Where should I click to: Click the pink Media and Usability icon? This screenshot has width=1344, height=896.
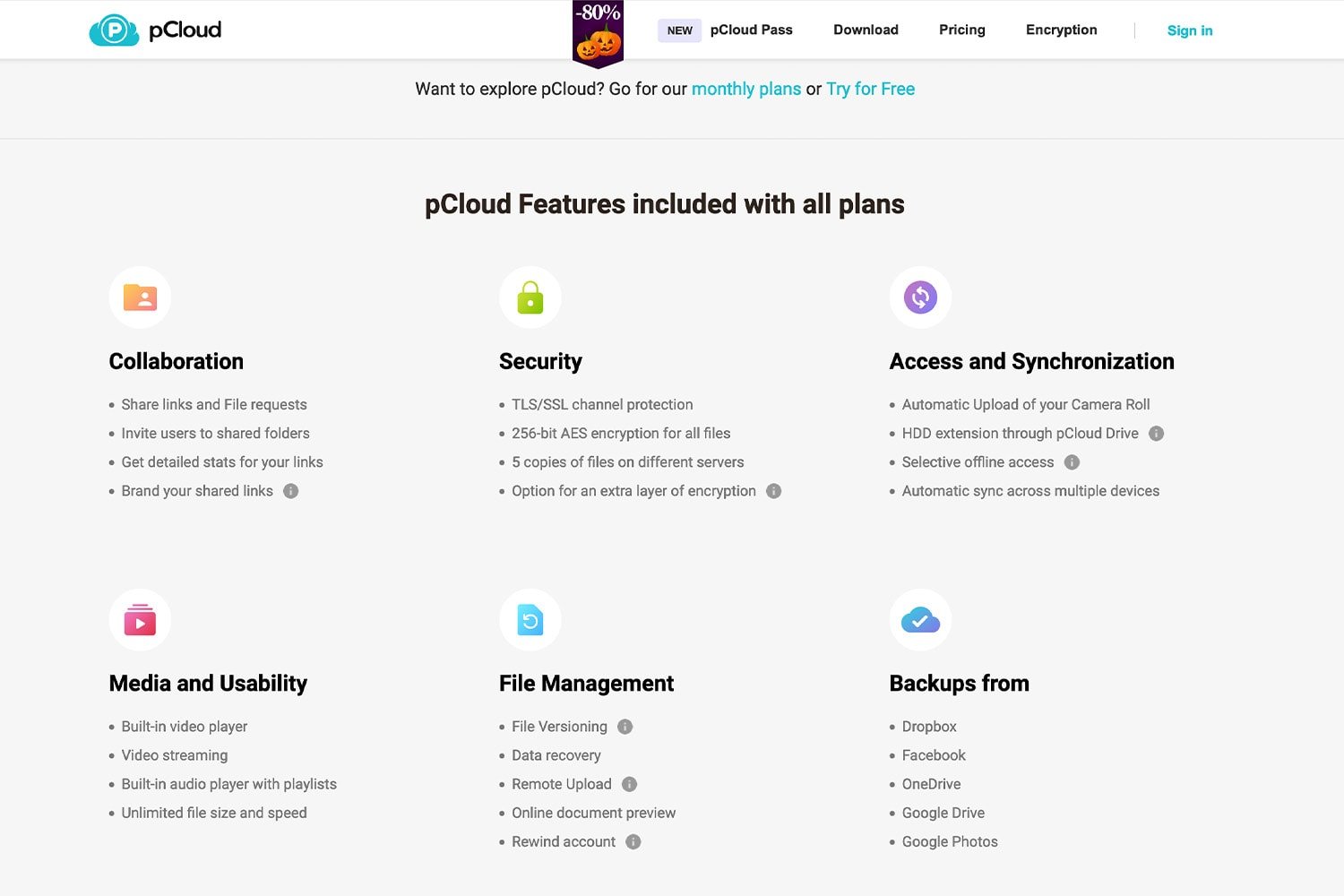point(140,619)
